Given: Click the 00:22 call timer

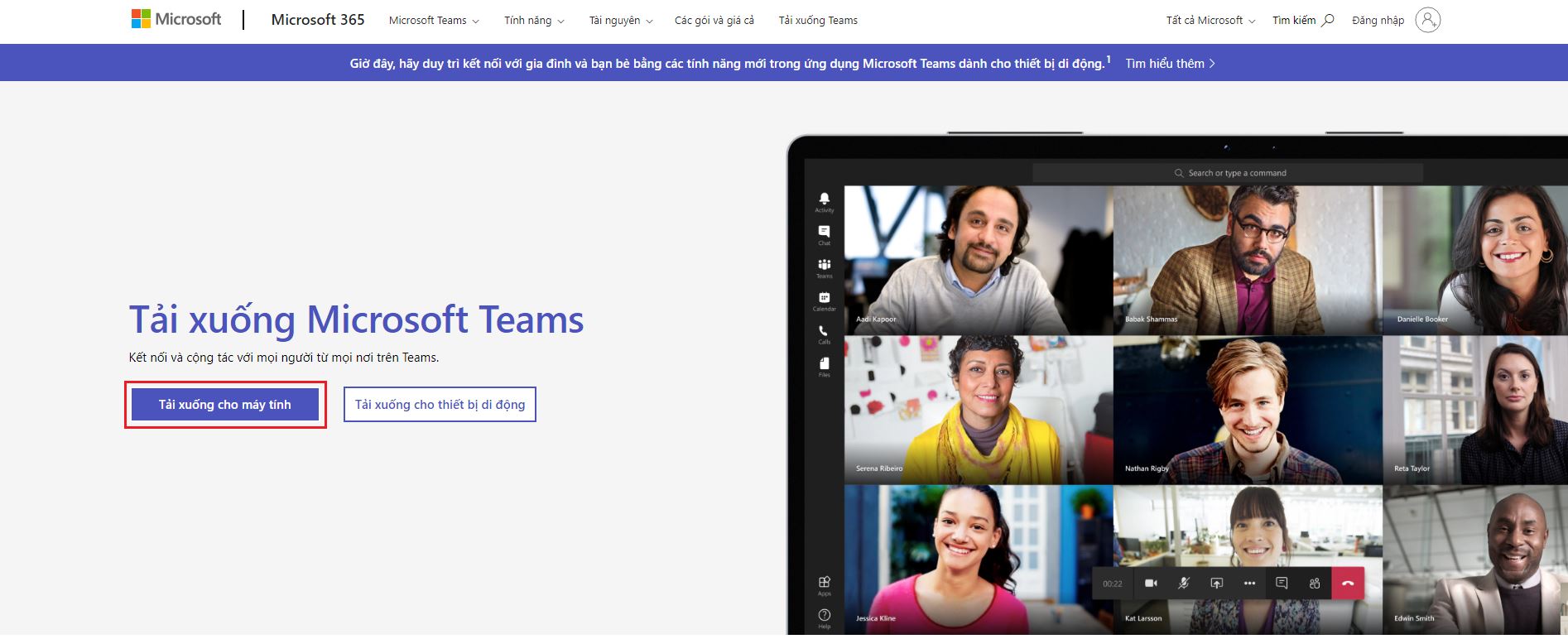Looking at the screenshot, I should pos(1113,584).
